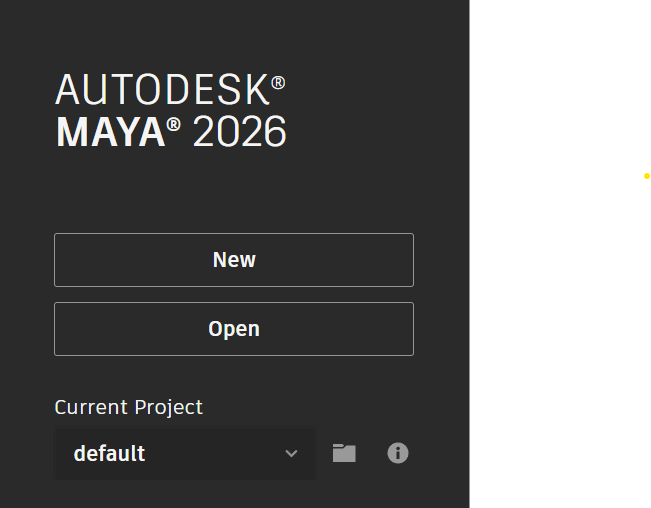Click the New button
651x508 pixels.
point(234,260)
